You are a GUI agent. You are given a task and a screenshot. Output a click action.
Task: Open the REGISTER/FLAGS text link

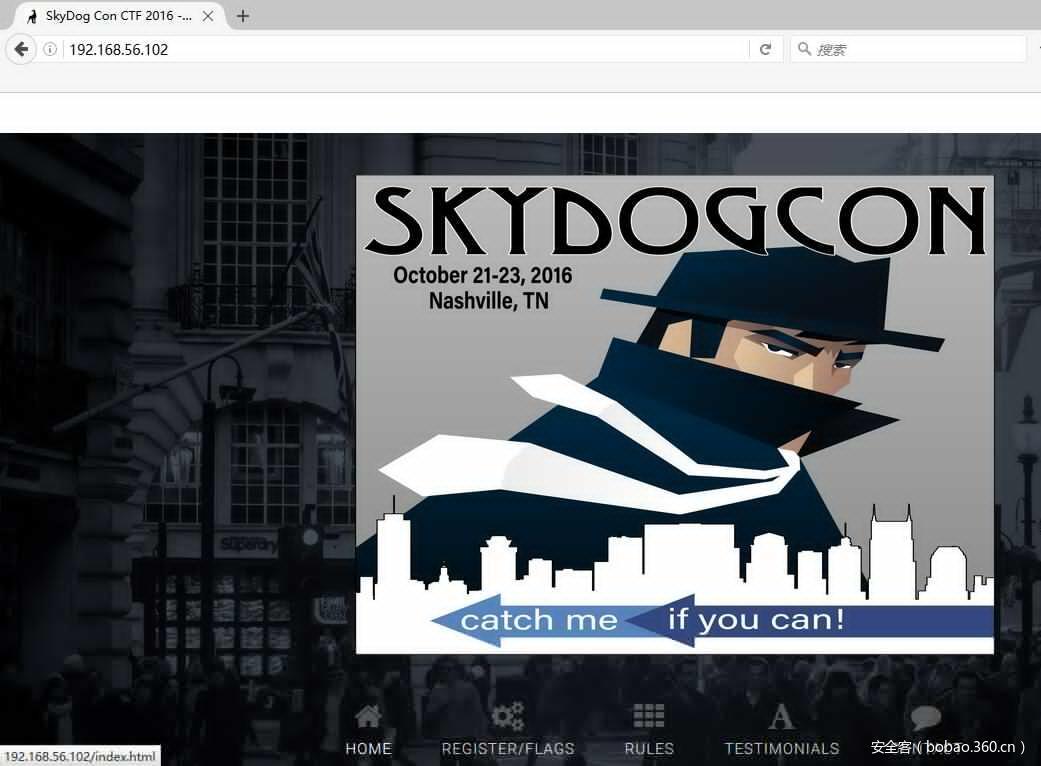pyautogui.click(x=508, y=748)
